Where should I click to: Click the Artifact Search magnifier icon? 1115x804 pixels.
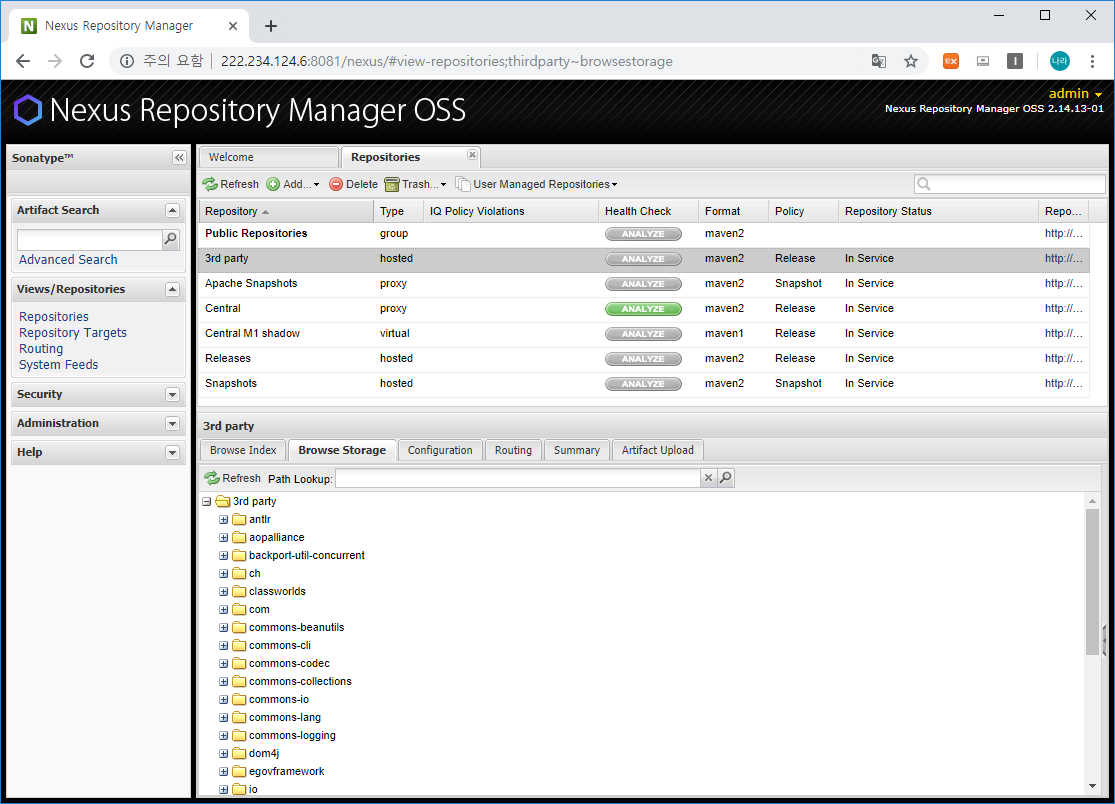point(171,240)
